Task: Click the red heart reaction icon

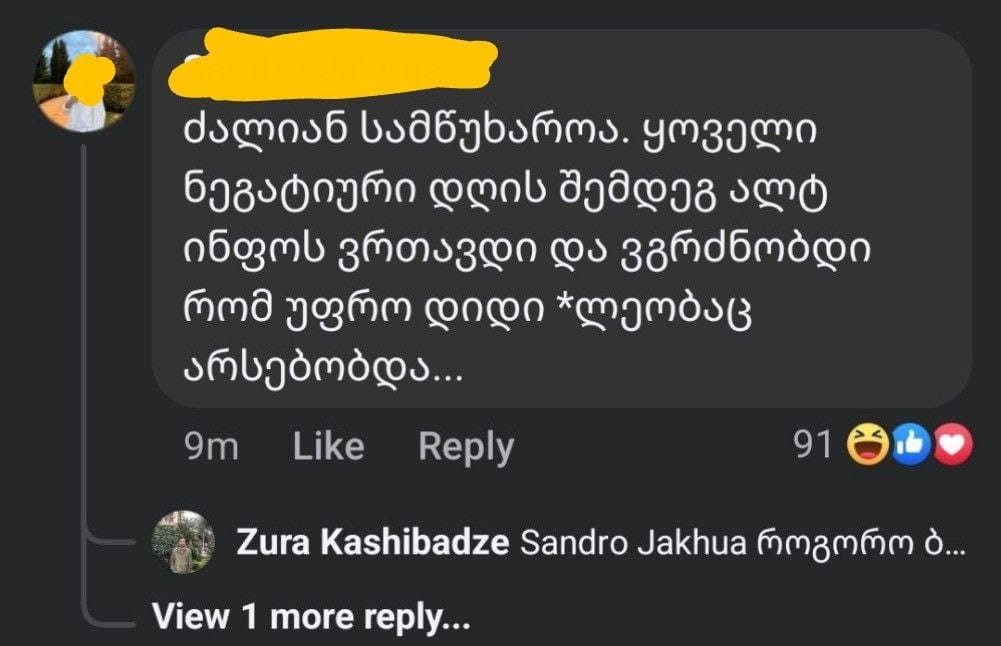Action: click(951, 445)
